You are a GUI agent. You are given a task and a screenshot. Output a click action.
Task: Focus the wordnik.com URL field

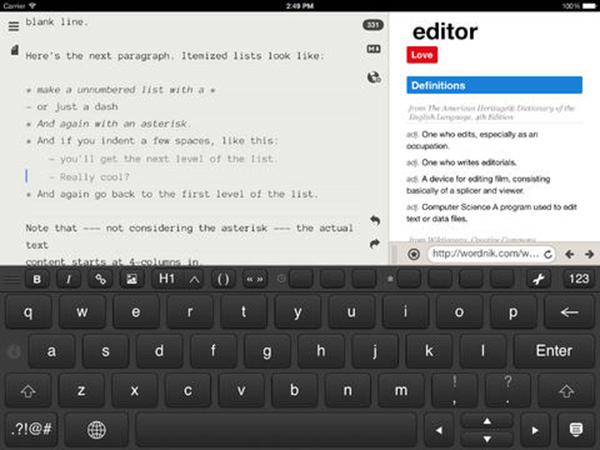coord(486,254)
